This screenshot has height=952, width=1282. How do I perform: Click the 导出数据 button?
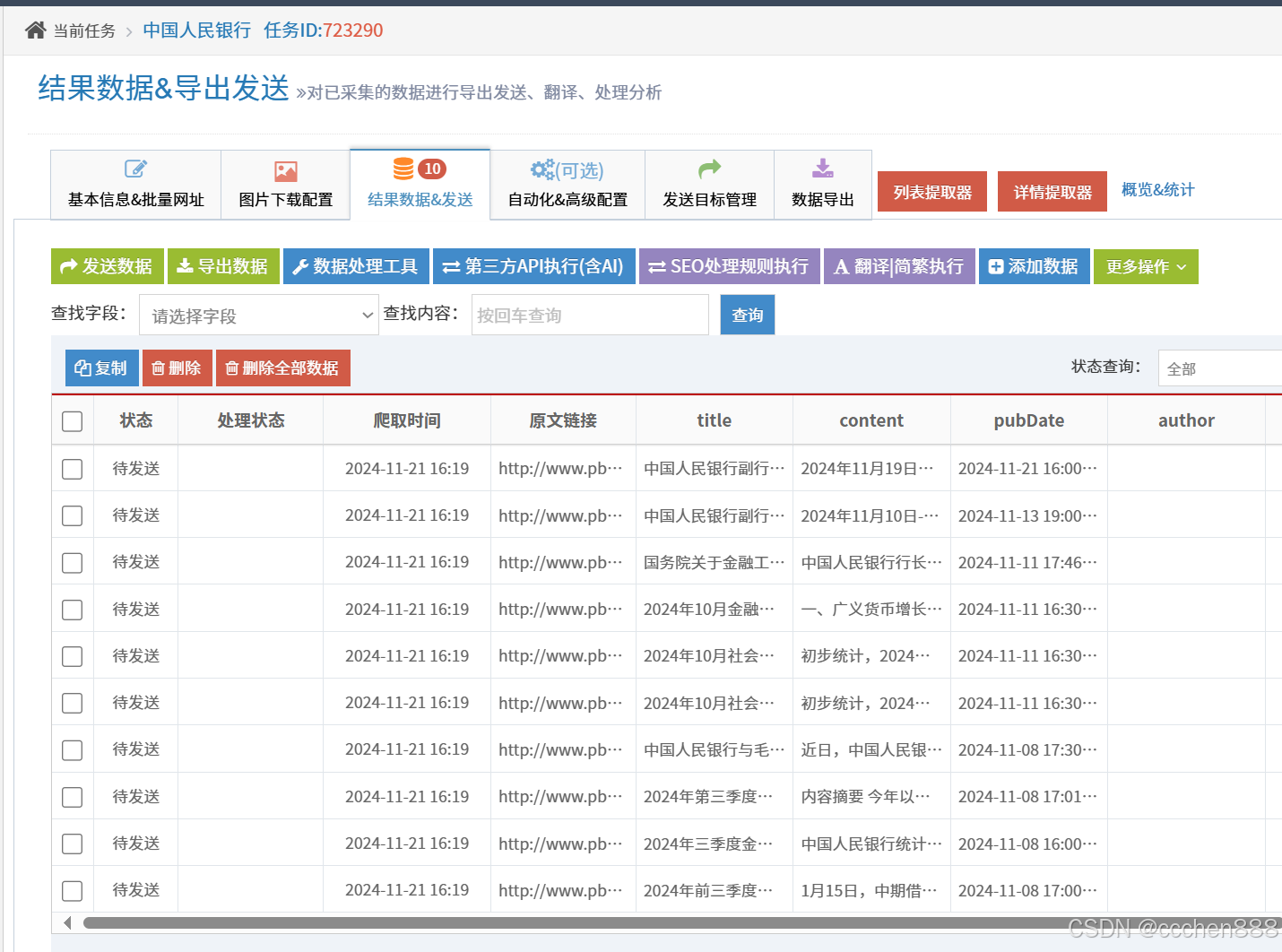[x=223, y=266]
